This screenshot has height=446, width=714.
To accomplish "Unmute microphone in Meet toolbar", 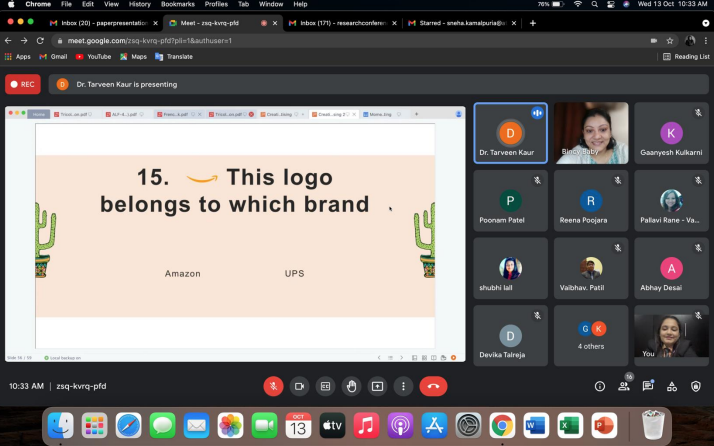I will (x=273, y=386).
